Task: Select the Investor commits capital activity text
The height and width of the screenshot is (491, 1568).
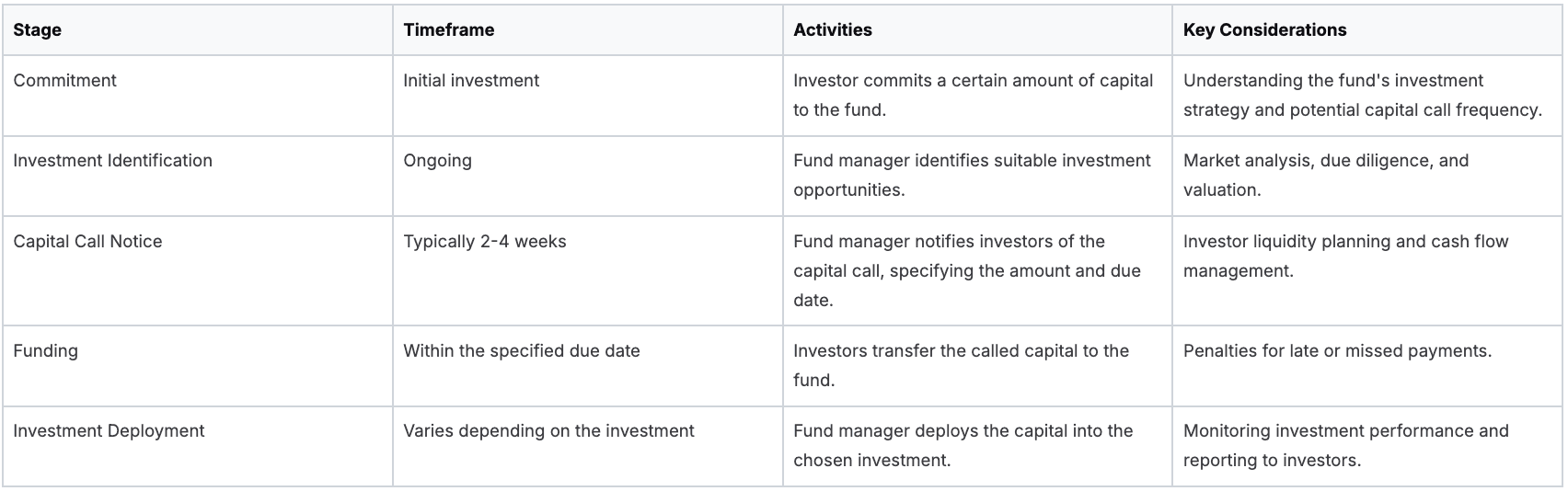Action: [x=973, y=95]
